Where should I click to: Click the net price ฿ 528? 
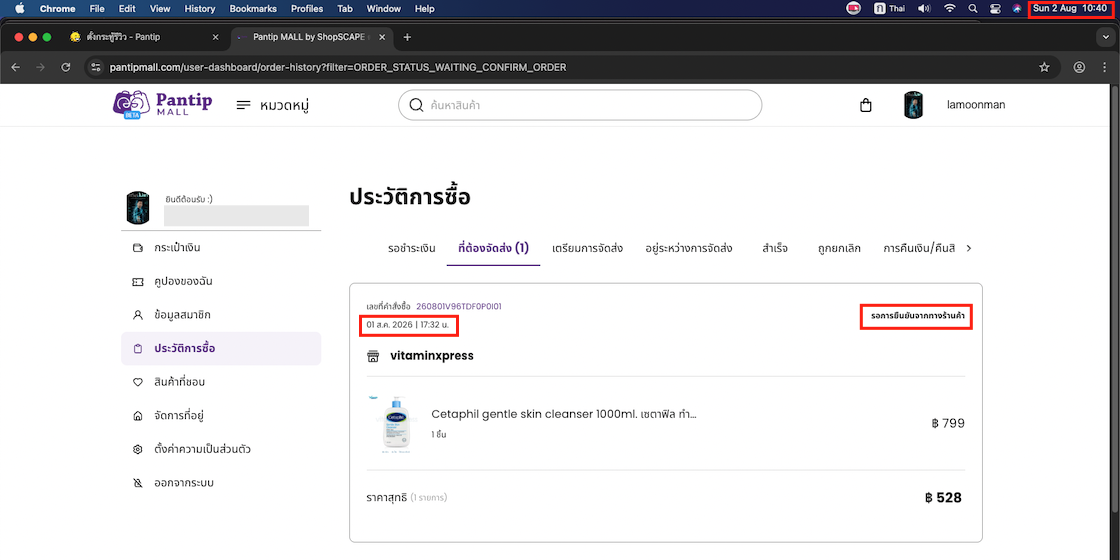(x=943, y=498)
